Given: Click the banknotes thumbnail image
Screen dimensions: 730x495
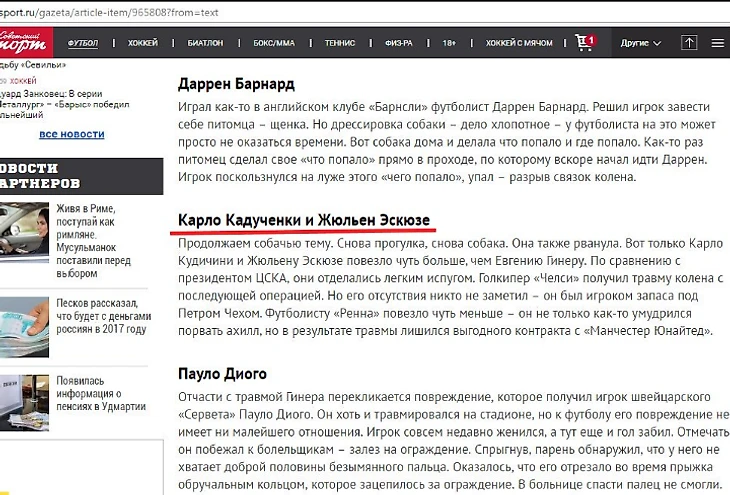Looking at the screenshot, I should [x=24, y=327].
